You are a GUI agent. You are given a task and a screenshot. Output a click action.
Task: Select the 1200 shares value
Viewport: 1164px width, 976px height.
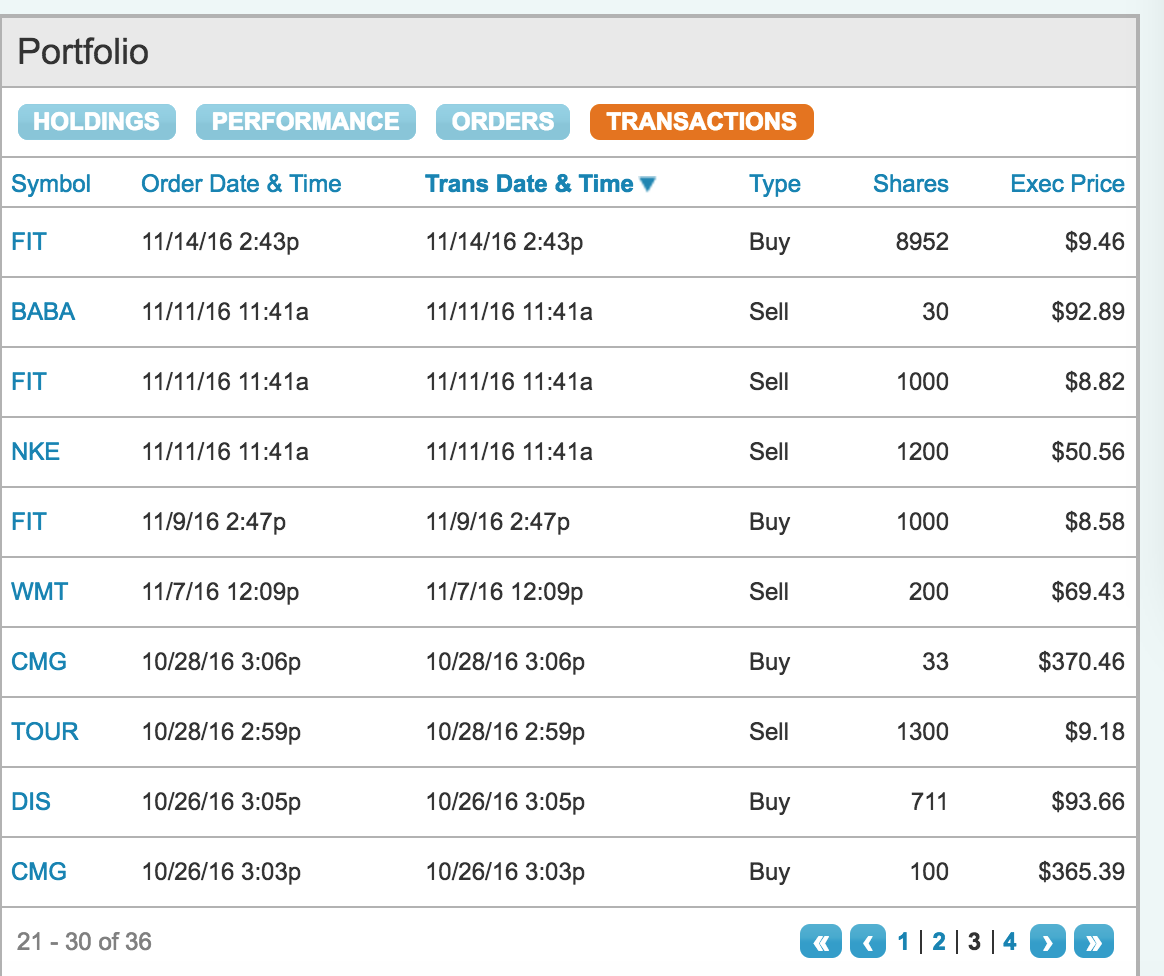point(922,451)
